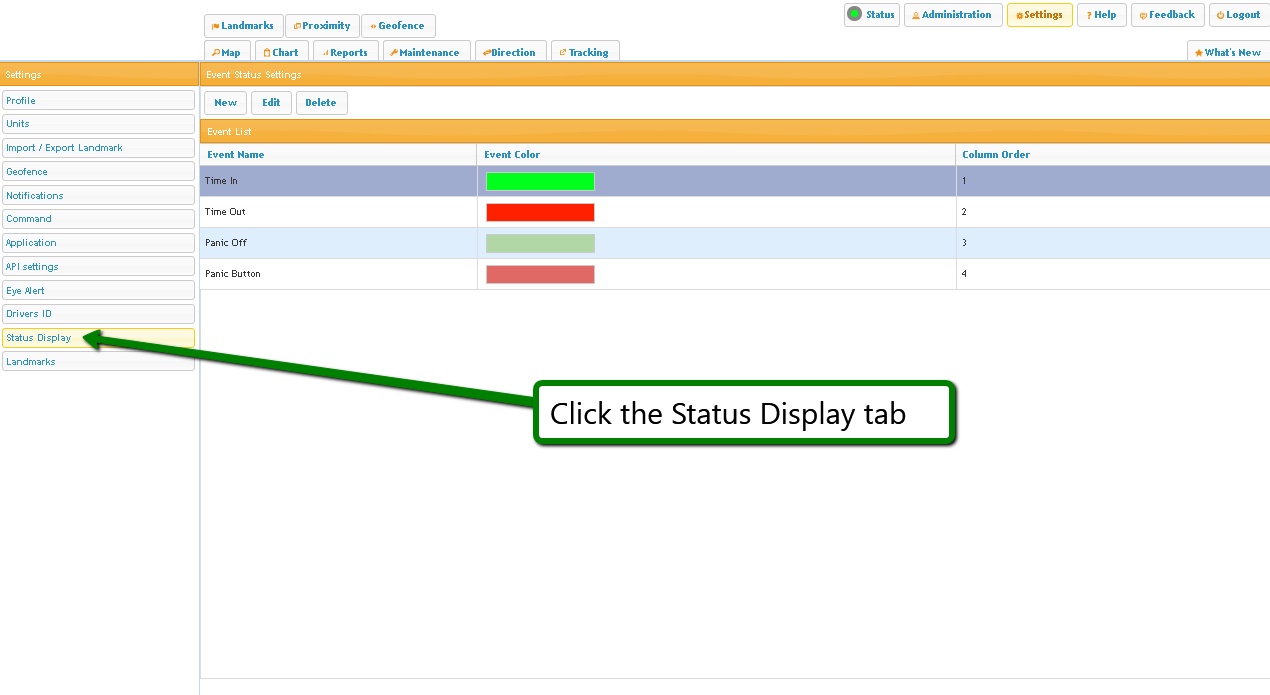Open Status Display in Settings sidebar

(40, 338)
